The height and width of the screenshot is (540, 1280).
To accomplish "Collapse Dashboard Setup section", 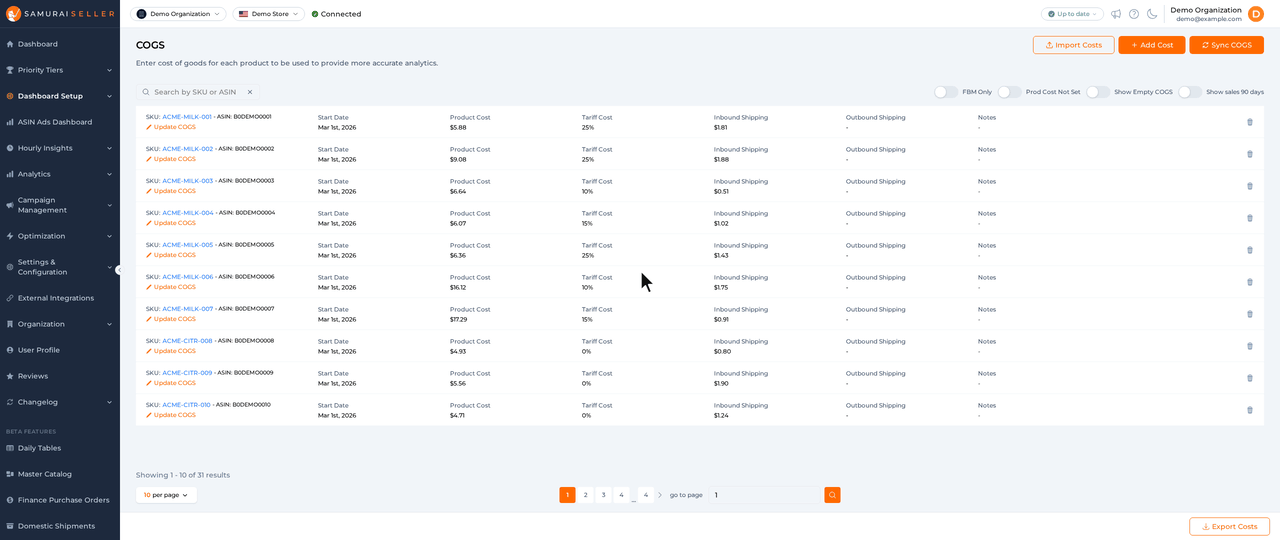I will (60, 96).
